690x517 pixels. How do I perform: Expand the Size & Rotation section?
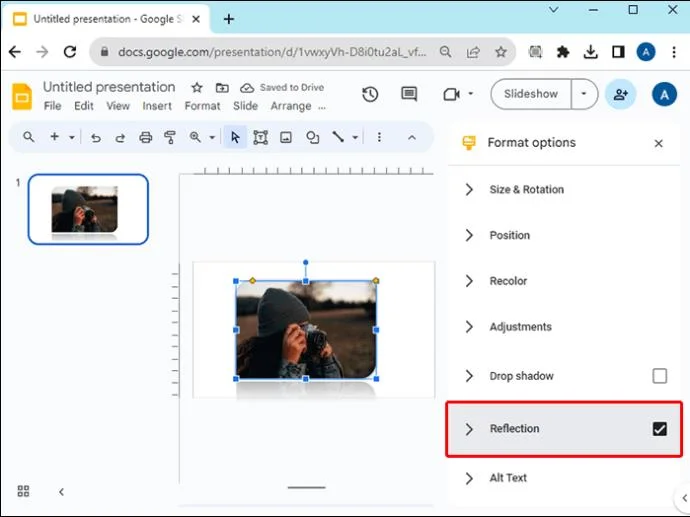526,190
